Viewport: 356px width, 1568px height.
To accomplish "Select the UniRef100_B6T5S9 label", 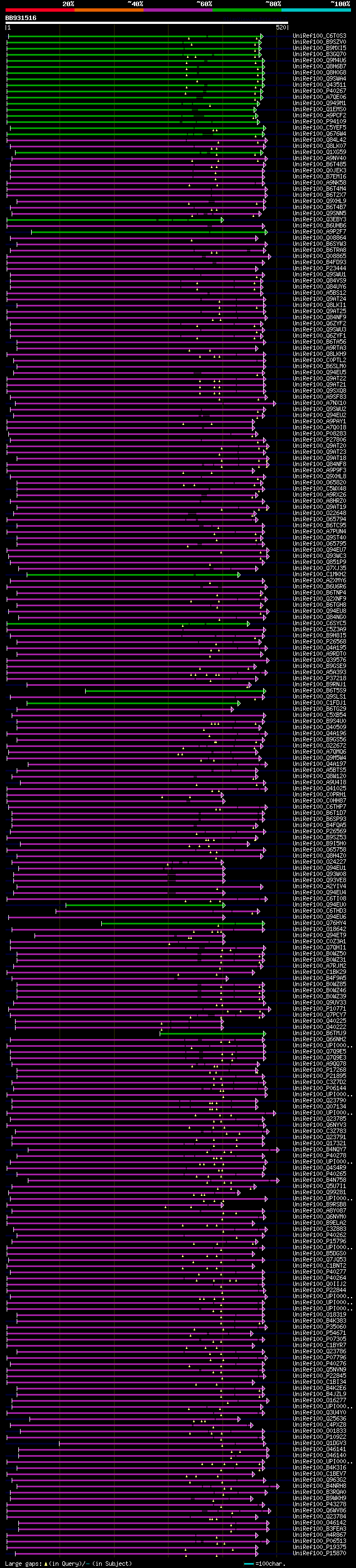I will (319, 691).
